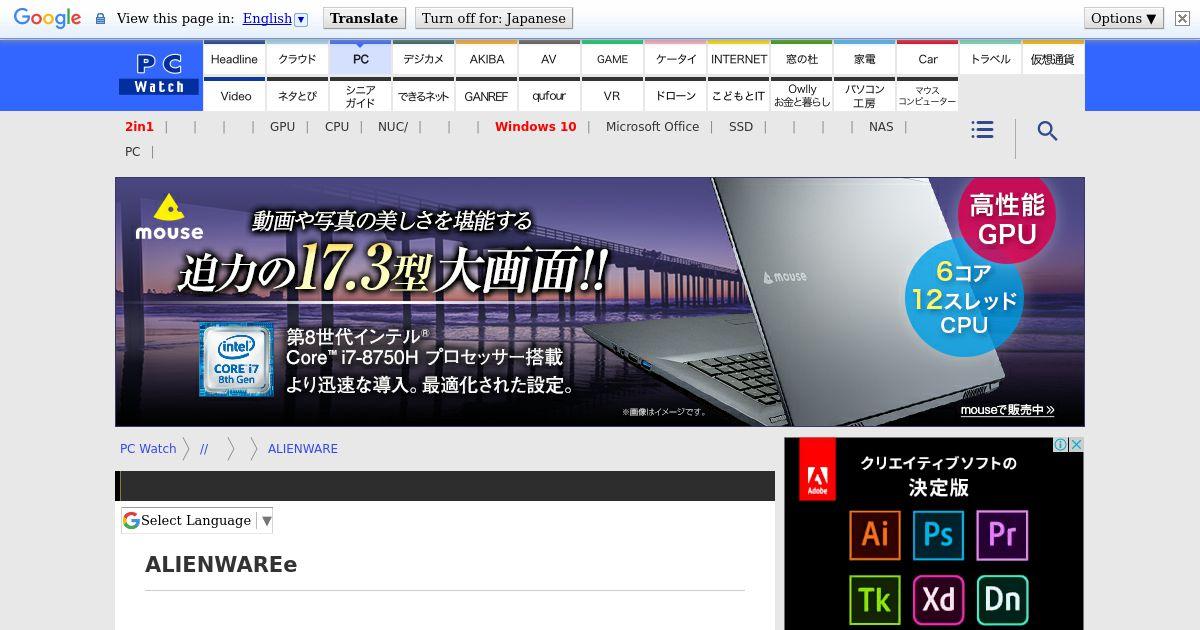Click the lock icon in translate bar
Image resolution: width=1200 pixels, height=630 pixels.
[100, 18]
